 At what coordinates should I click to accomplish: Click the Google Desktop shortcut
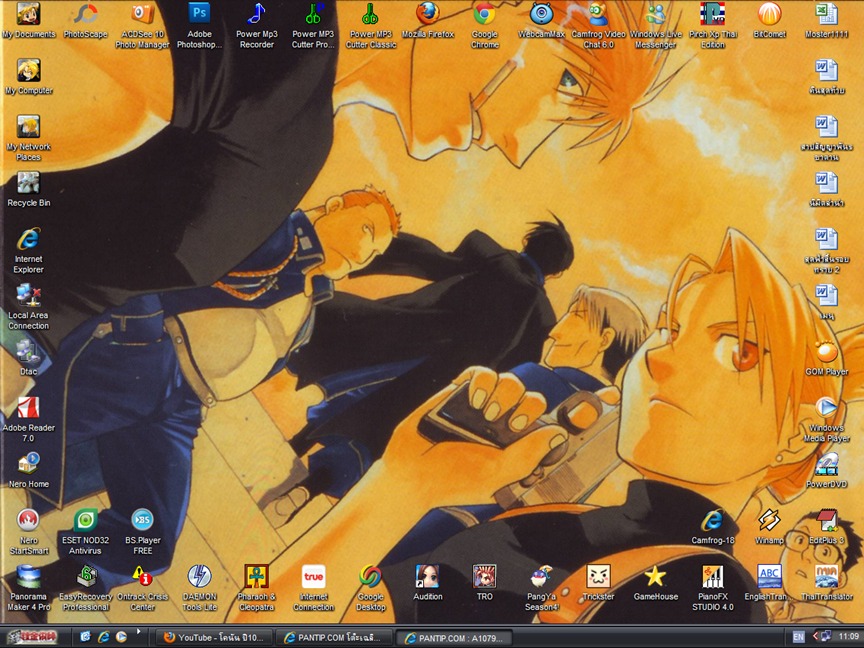pos(370,588)
